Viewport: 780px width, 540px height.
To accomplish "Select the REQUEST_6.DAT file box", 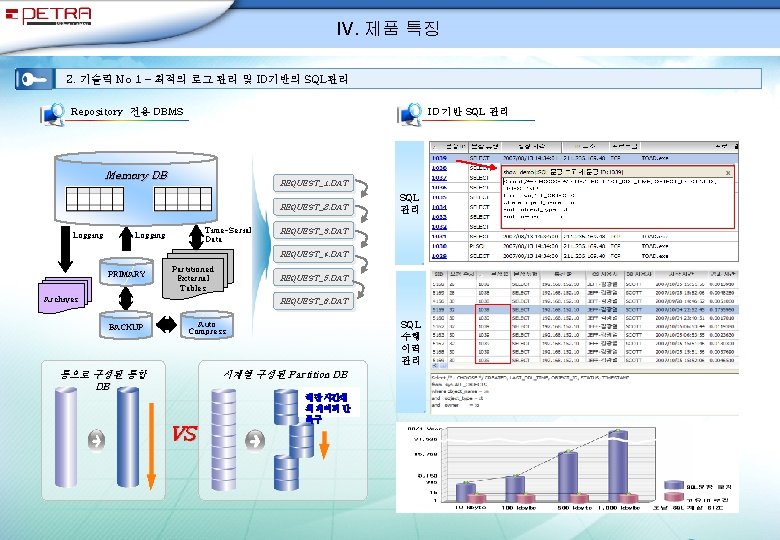I will coord(313,301).
